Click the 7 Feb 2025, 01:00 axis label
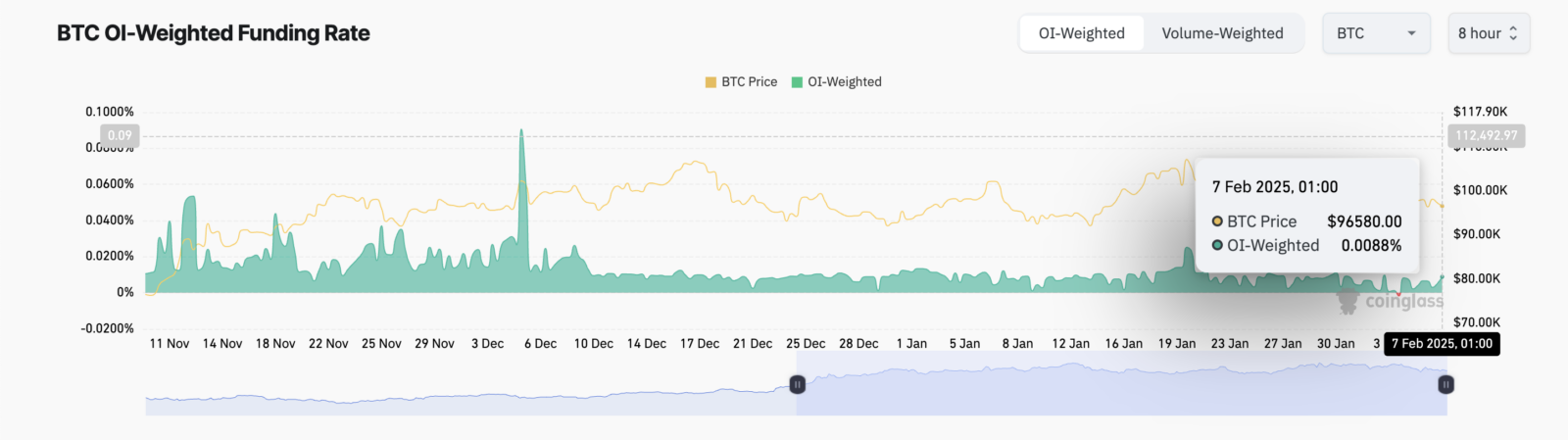The height and width of the screenshot is (440, 1568). coord(1442,344)
